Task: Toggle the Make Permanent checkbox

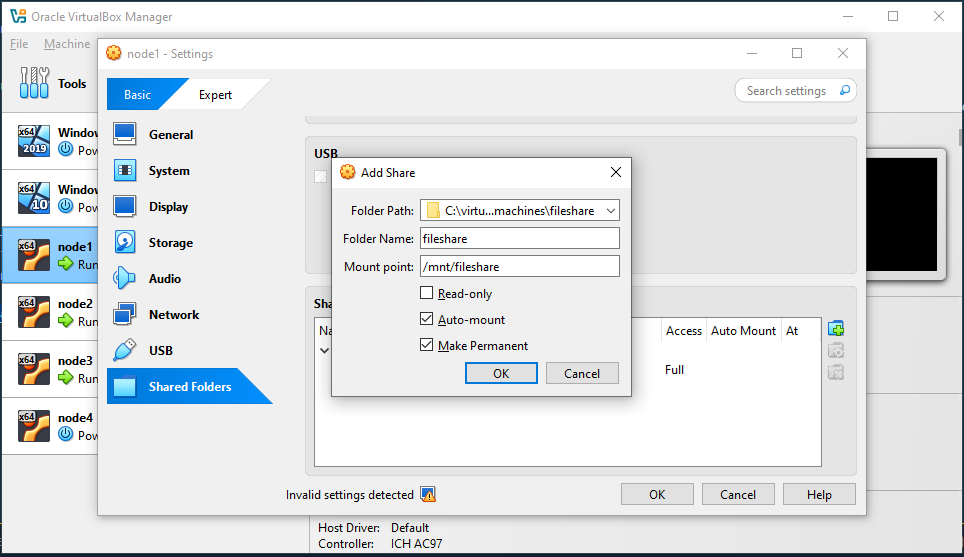Action: [x=426, y=345]
